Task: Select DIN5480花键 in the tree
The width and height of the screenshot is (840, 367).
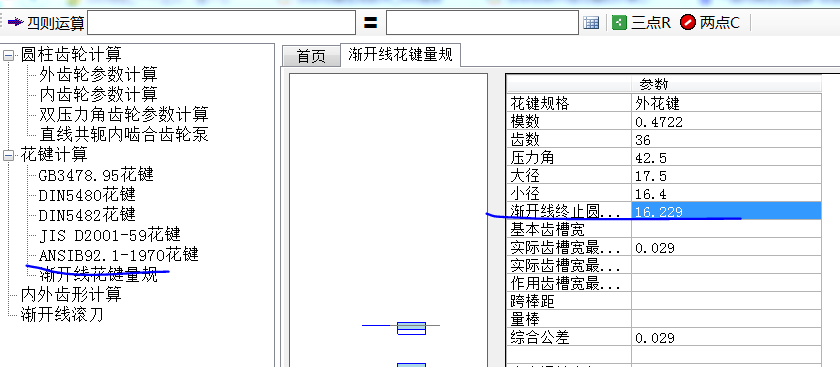Action: pos(87,195)
